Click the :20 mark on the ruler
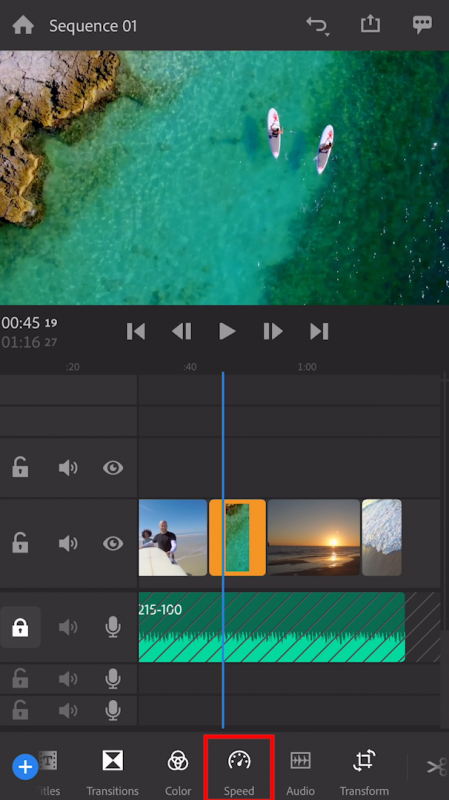The width and height of the screenshot is (449, 800). [x=73, y=367]
